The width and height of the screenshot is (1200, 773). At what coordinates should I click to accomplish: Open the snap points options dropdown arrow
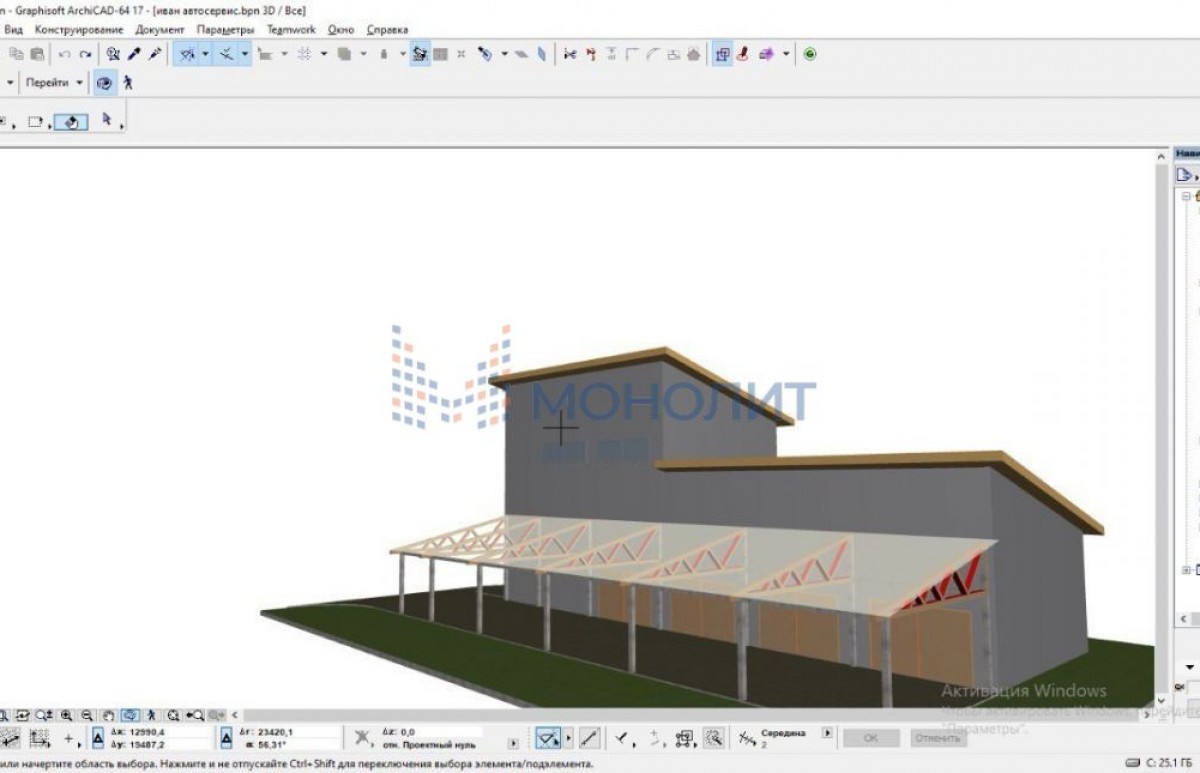coord(245,54)
